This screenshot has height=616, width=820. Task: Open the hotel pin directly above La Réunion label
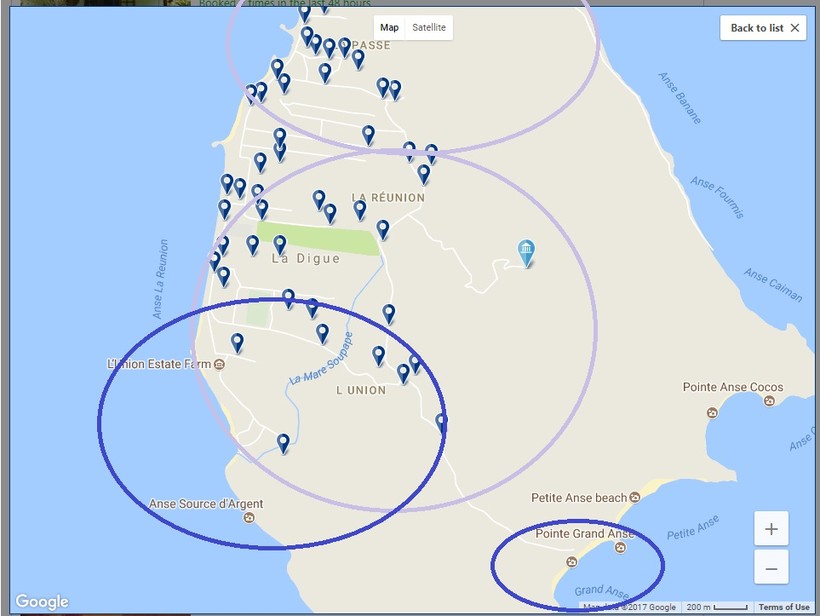[x=423, y=174]
